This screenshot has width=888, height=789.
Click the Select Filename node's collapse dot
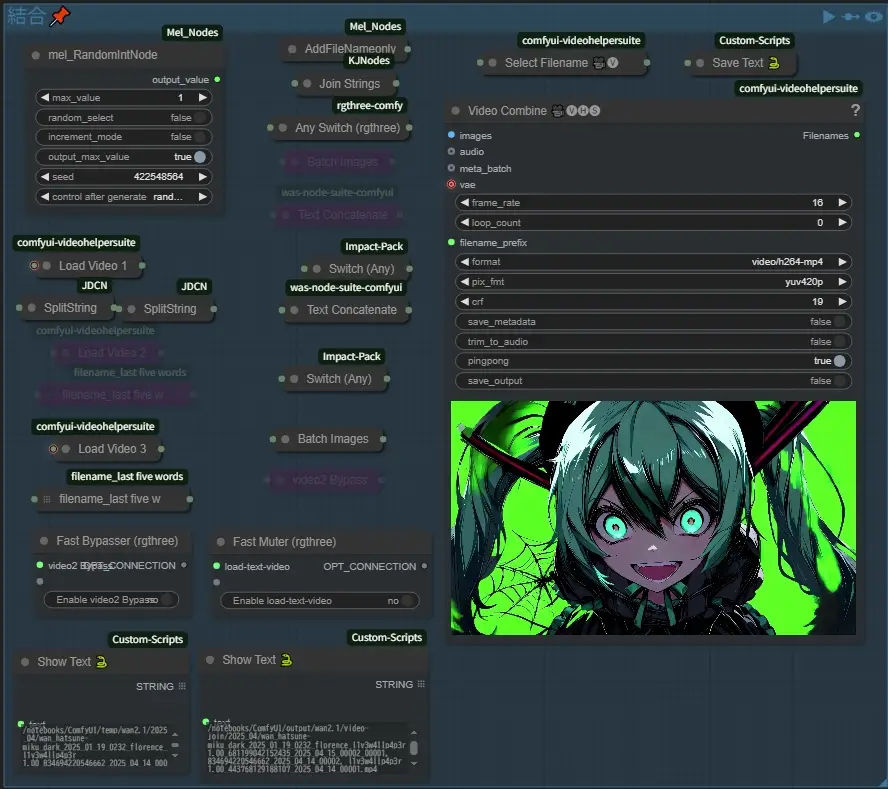tap(493, 63)
